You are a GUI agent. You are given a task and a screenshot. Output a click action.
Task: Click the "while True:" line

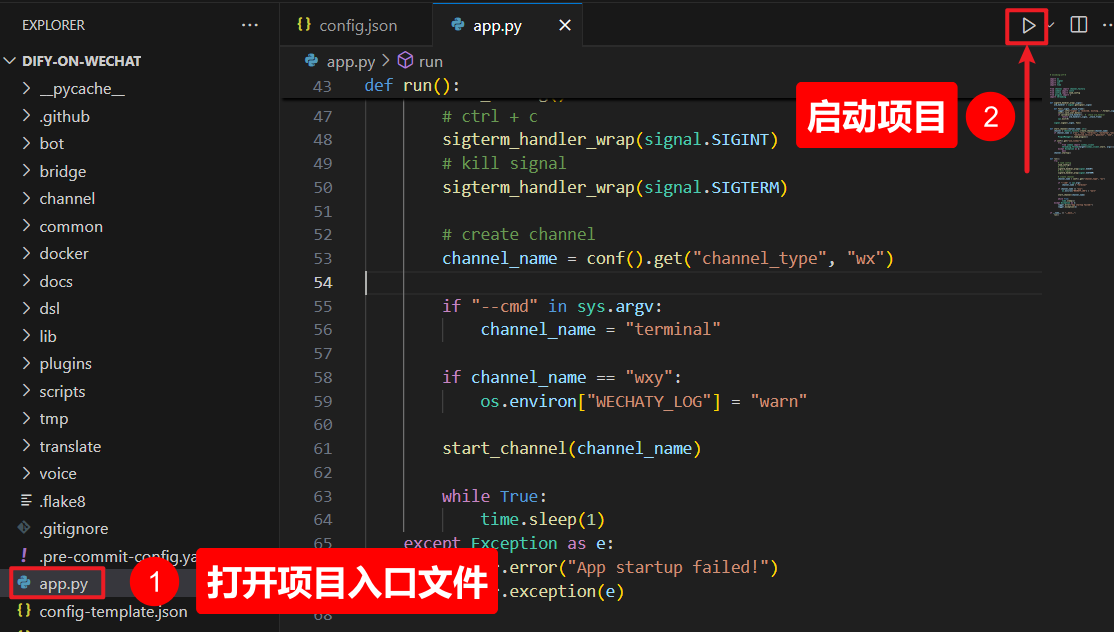click(x=494, y=496)
